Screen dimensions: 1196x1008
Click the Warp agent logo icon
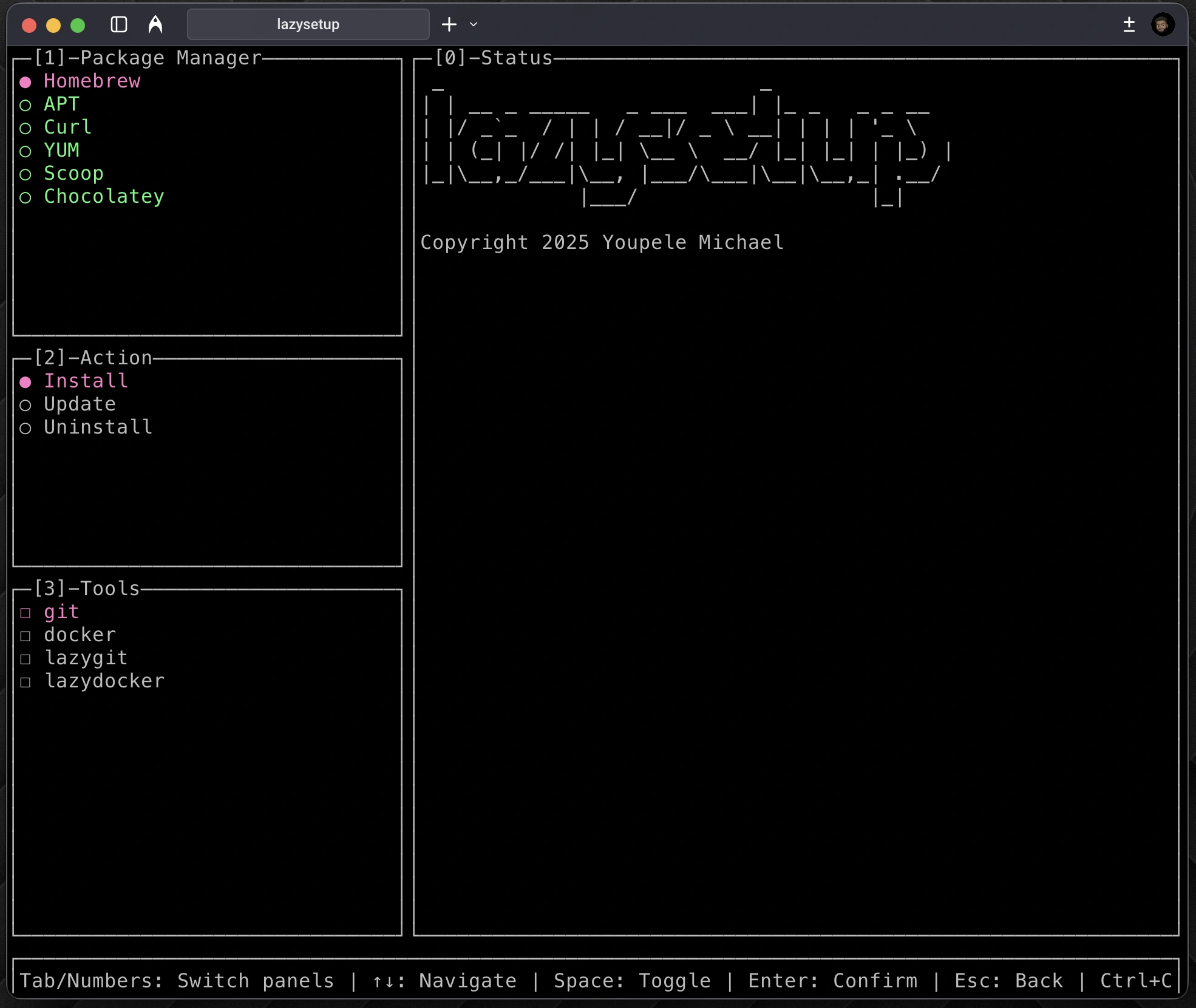coord(155,24)
